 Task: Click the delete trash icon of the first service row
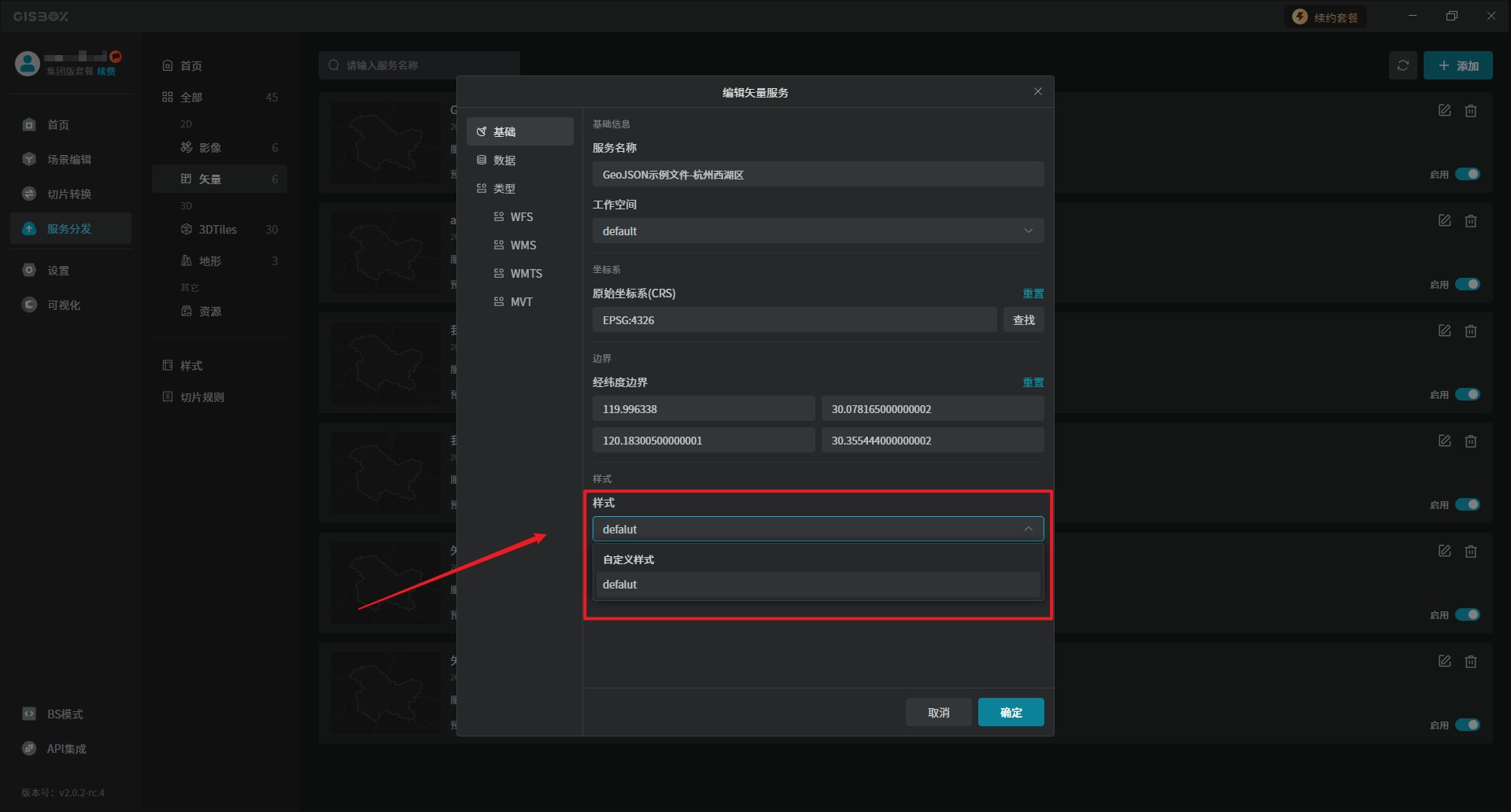click(1470, 111)
